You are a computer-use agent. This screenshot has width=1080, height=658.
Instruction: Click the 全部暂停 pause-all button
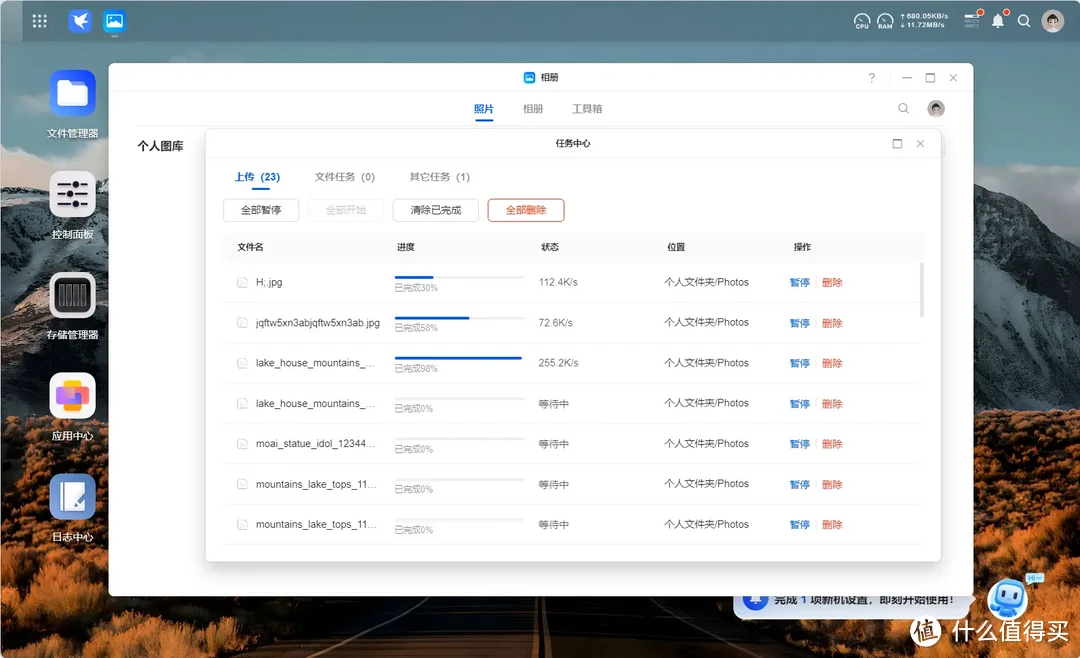point(260,210)
